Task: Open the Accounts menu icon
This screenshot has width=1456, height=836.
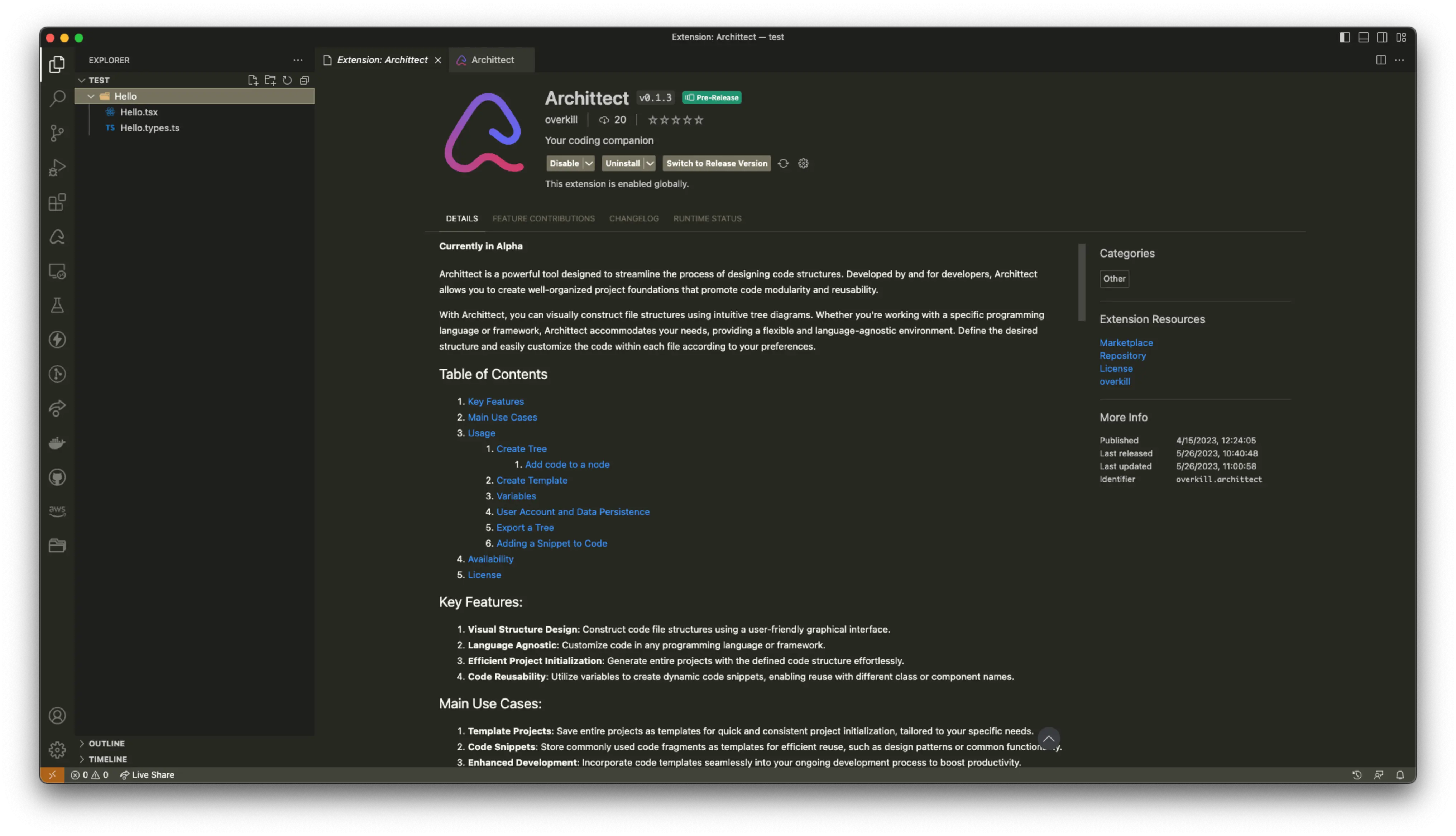Action: 57,715
